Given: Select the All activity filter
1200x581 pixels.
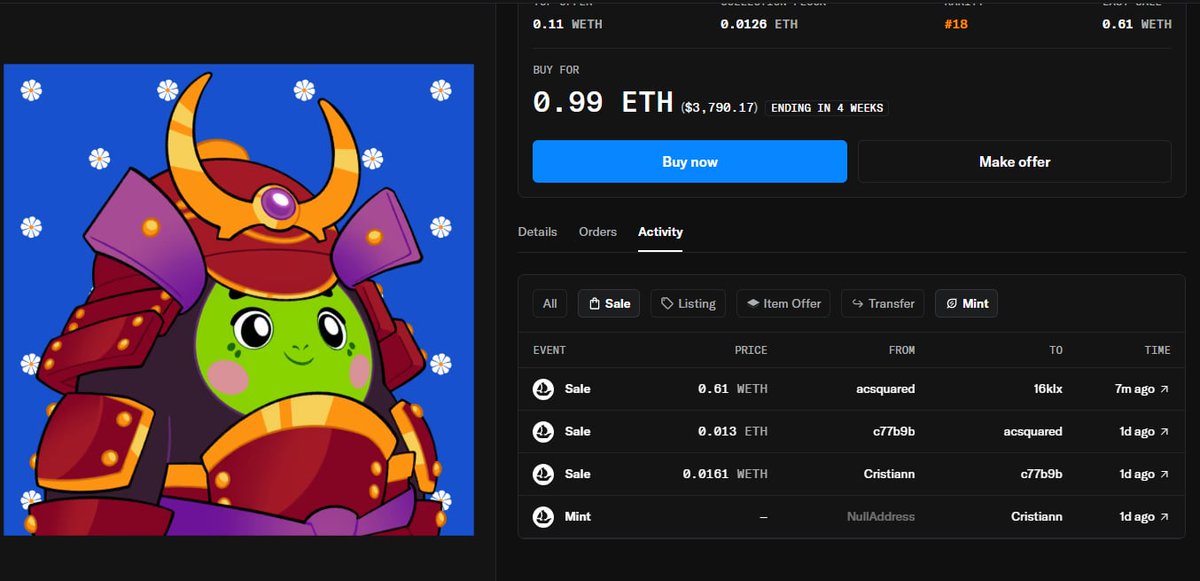Looking at the screenshot, I should (x=550, y=303).
